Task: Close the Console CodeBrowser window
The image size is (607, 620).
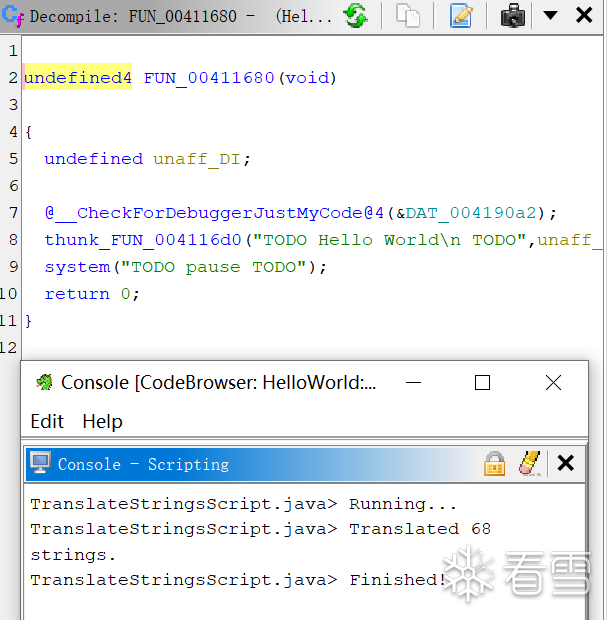Action: click(553, 382)
